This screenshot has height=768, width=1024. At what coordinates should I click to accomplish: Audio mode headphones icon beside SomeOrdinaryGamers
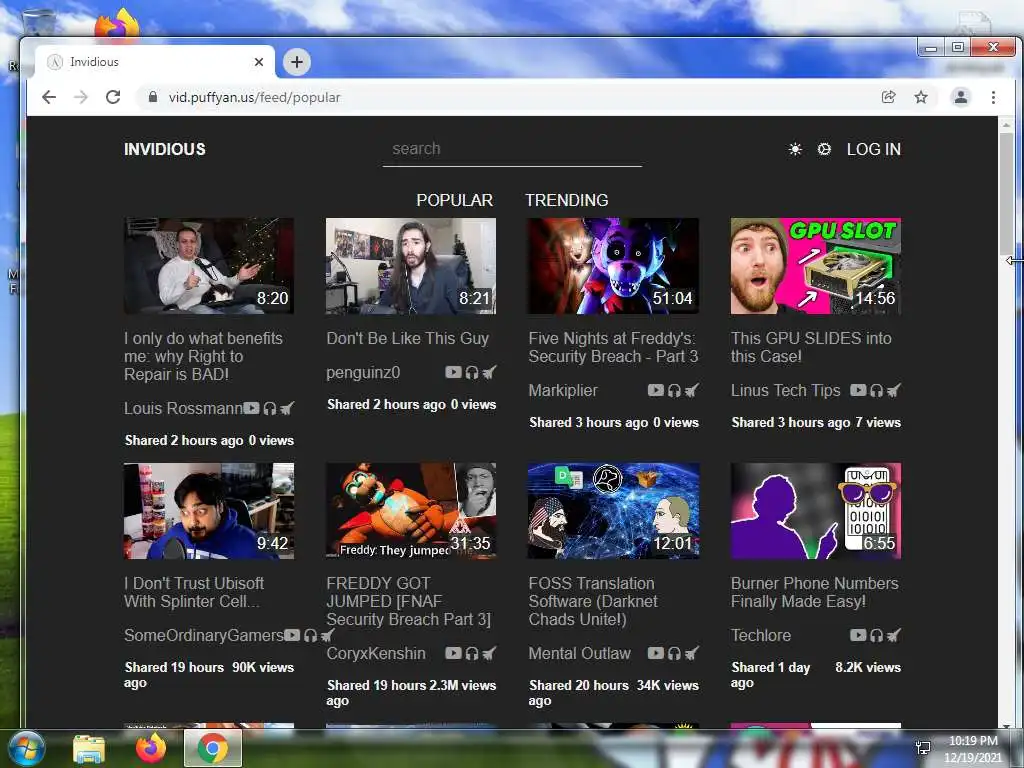tap(310, 635)
